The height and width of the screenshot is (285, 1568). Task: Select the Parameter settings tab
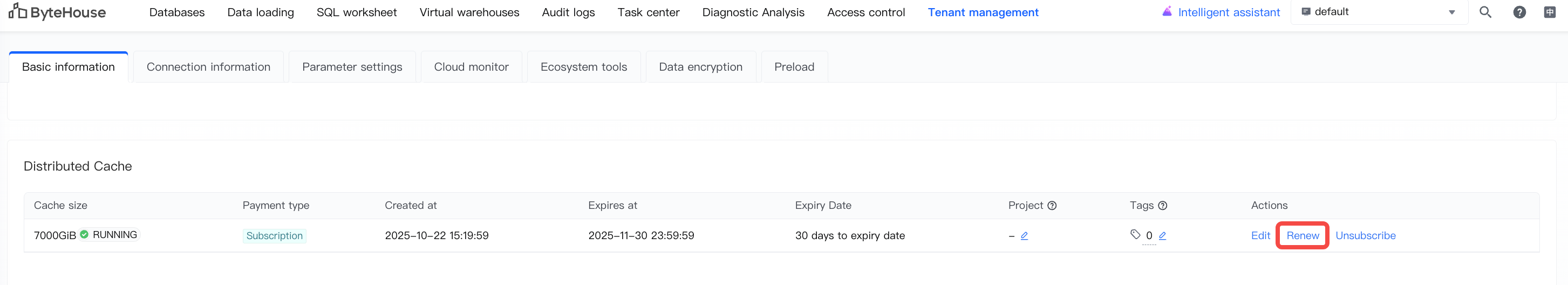point(352,67)
